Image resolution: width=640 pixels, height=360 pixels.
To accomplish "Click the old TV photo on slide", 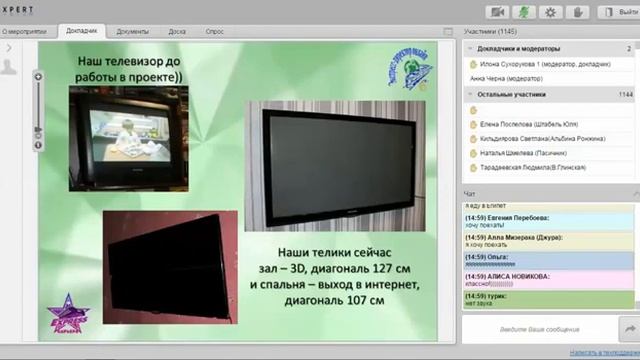I will pyautogui.click(x=129, y=138).
